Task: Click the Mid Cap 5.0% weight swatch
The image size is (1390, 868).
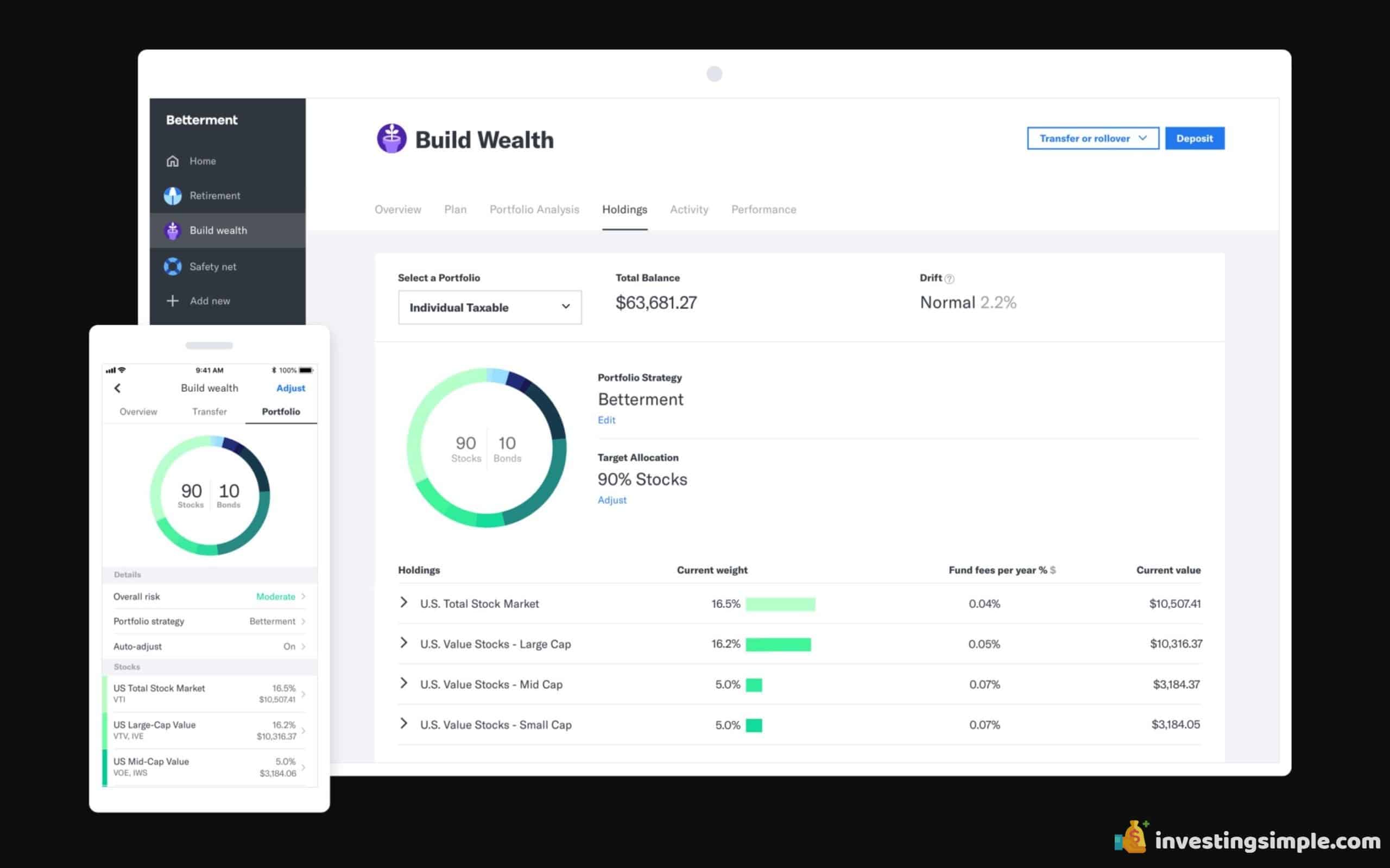Action: [754, 685]
